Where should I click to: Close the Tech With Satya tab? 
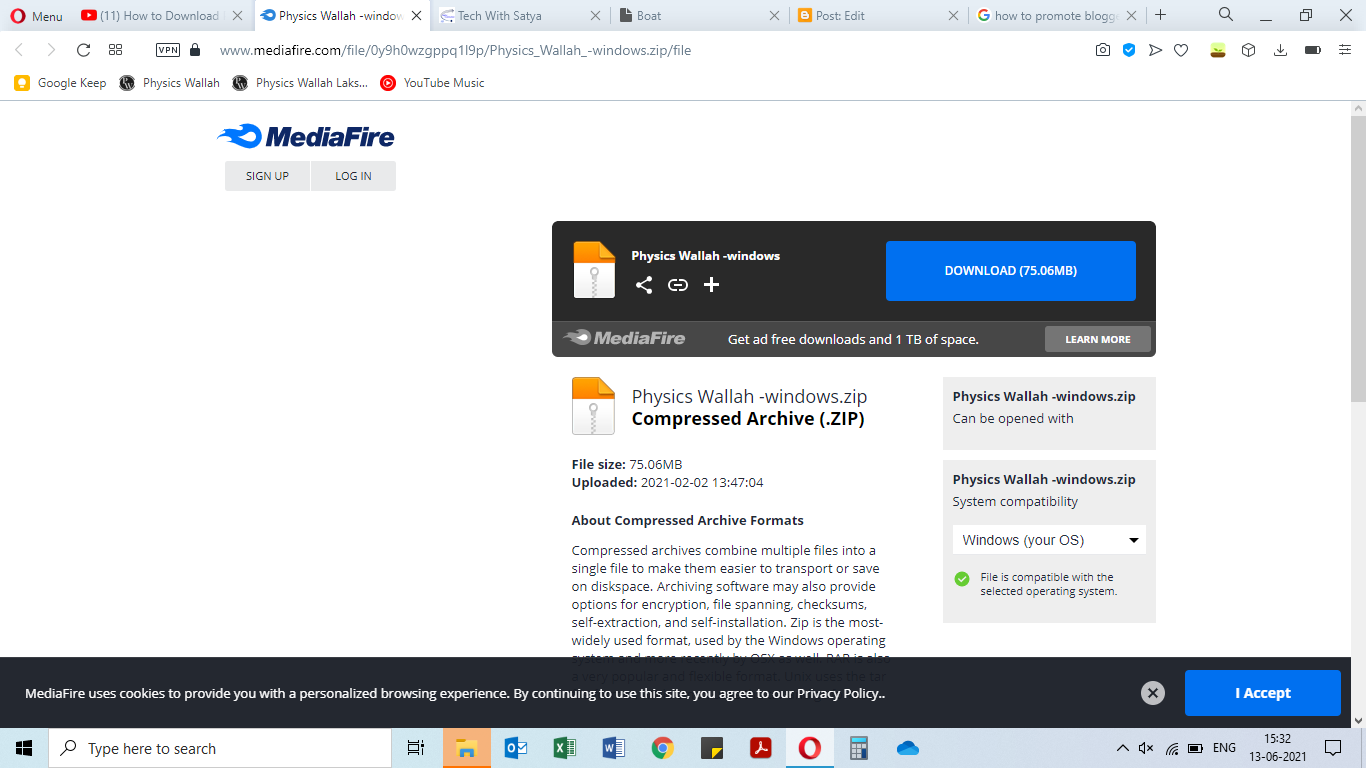coord(595,16)
